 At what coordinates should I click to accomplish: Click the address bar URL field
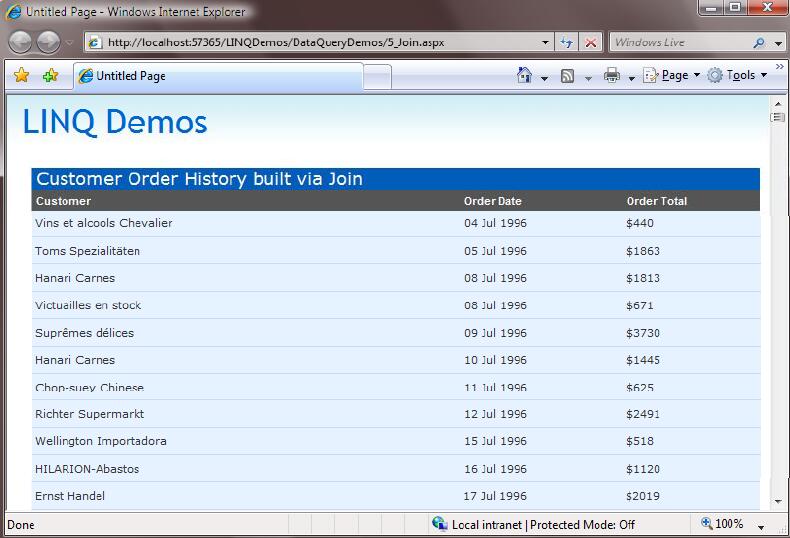[x=312, y=42]
